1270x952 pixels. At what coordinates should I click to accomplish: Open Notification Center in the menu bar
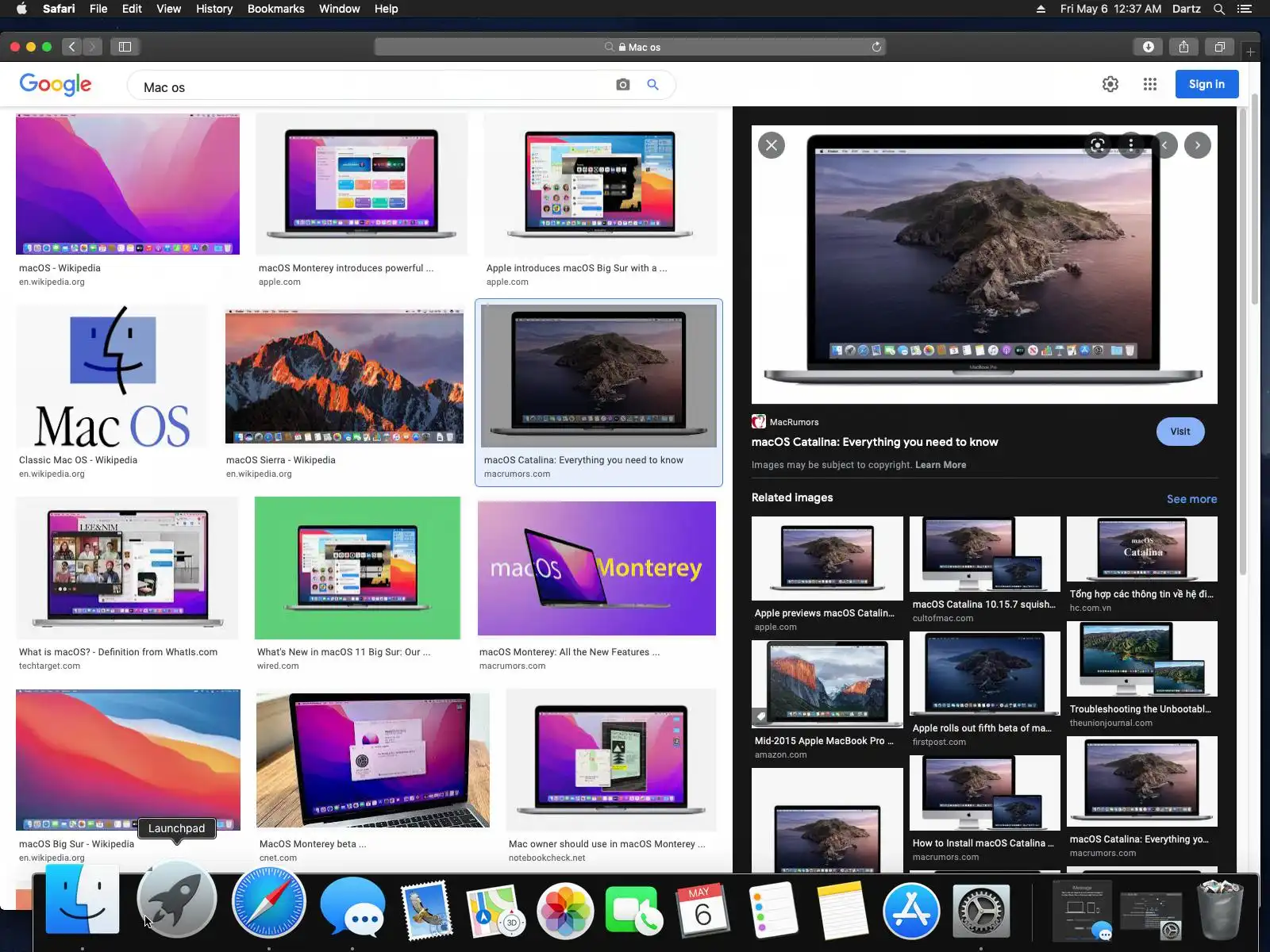point(1245,9)
